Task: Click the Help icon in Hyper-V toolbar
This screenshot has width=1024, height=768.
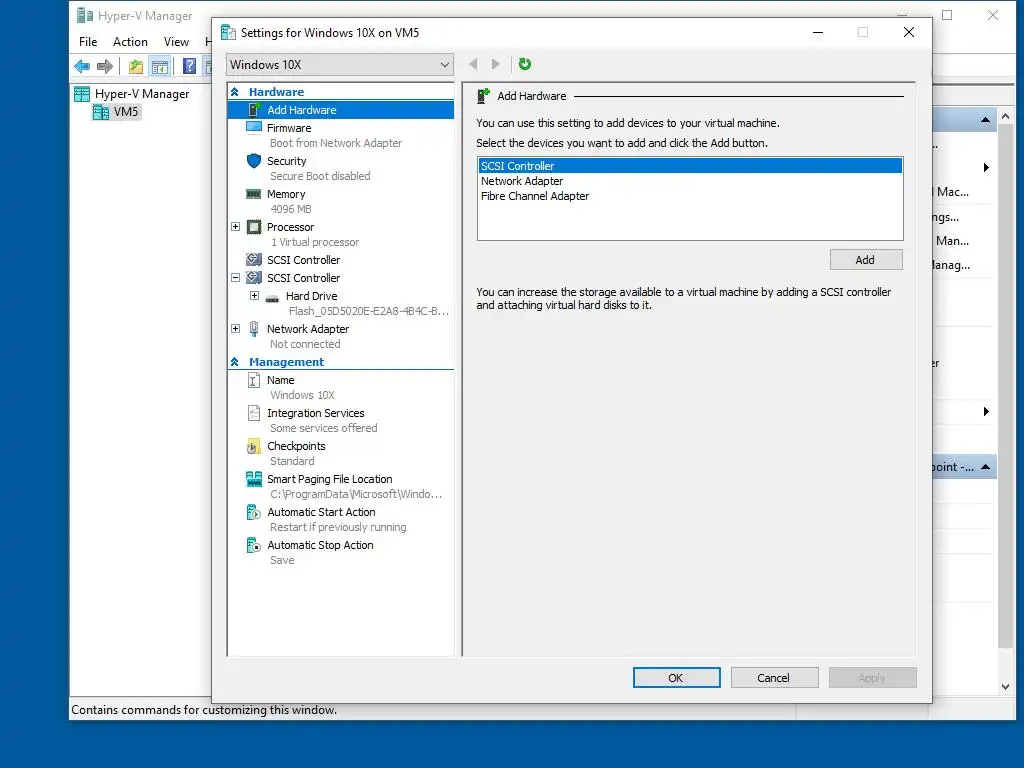Action: 189,66
